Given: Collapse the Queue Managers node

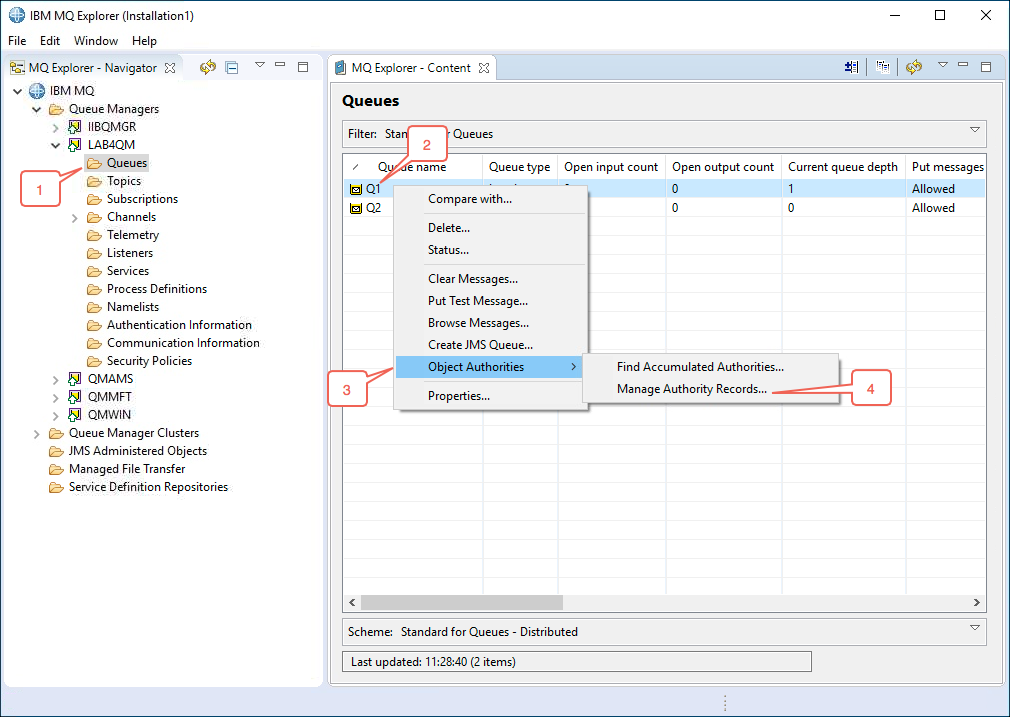Looking at the screenshot, I should 37,109.
